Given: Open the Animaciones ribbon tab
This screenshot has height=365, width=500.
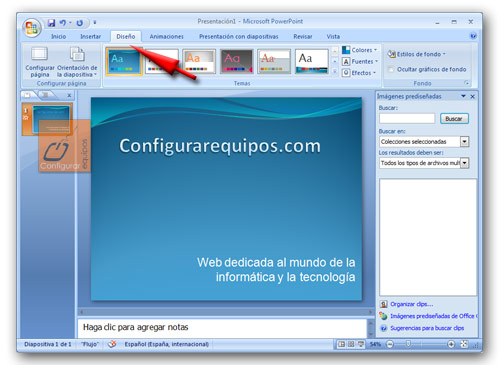Looking at the screenshot, I should 166,36.
